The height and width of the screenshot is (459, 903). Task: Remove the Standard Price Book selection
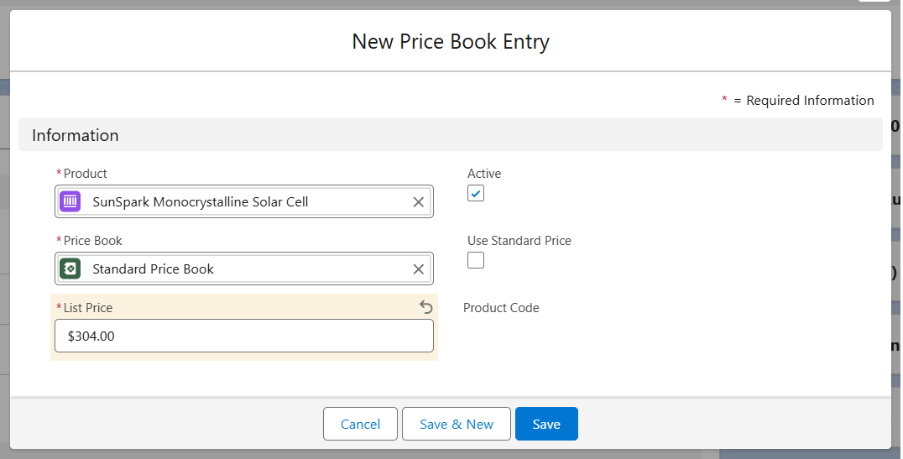click(418, 269)
